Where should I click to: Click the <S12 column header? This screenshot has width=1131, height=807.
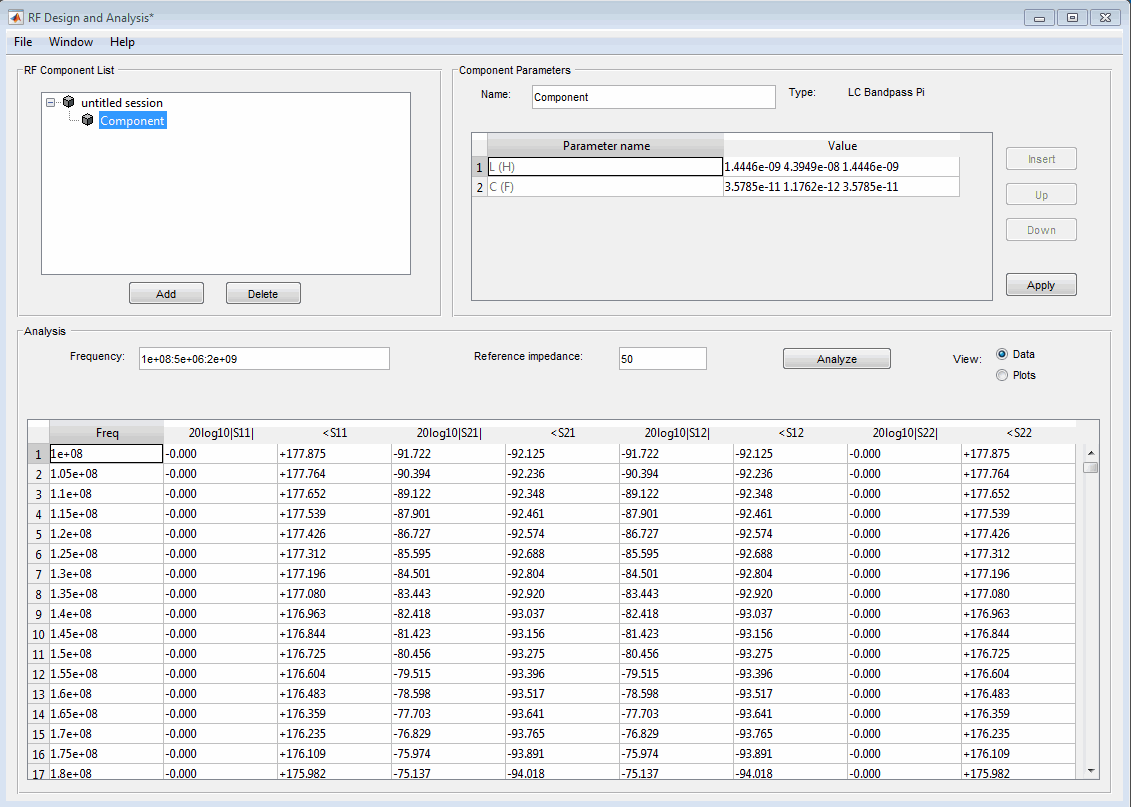click(791, 433)
